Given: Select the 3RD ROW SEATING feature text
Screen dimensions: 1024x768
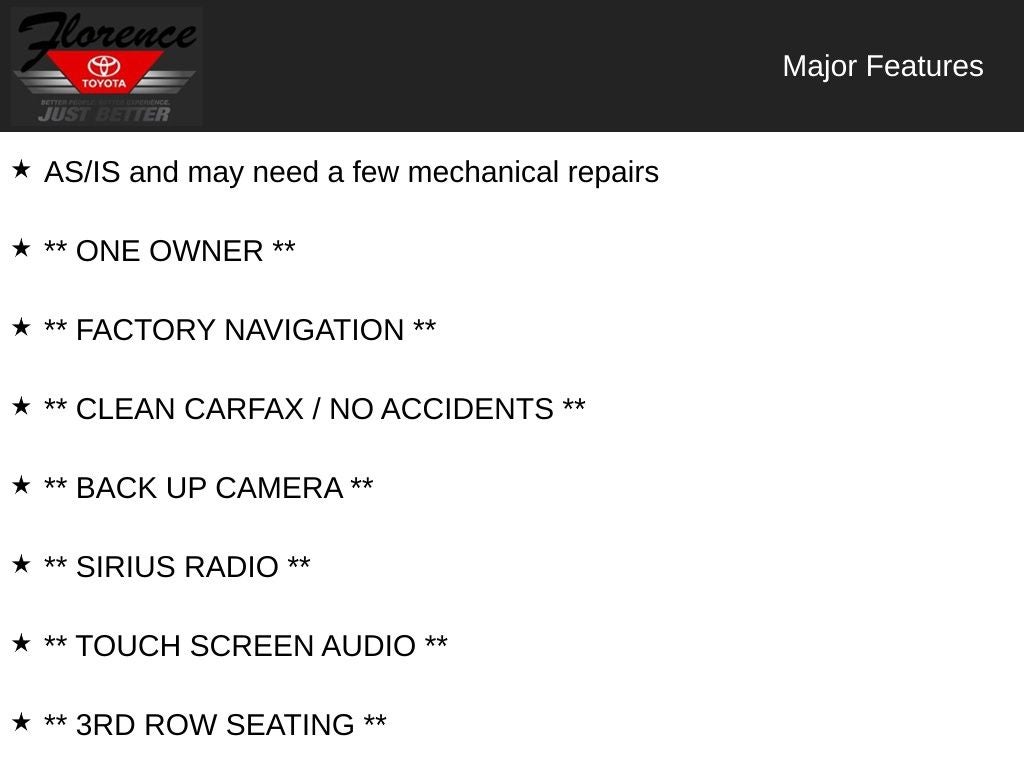Looking at the screenshot, I should click(x=215, y=725).
